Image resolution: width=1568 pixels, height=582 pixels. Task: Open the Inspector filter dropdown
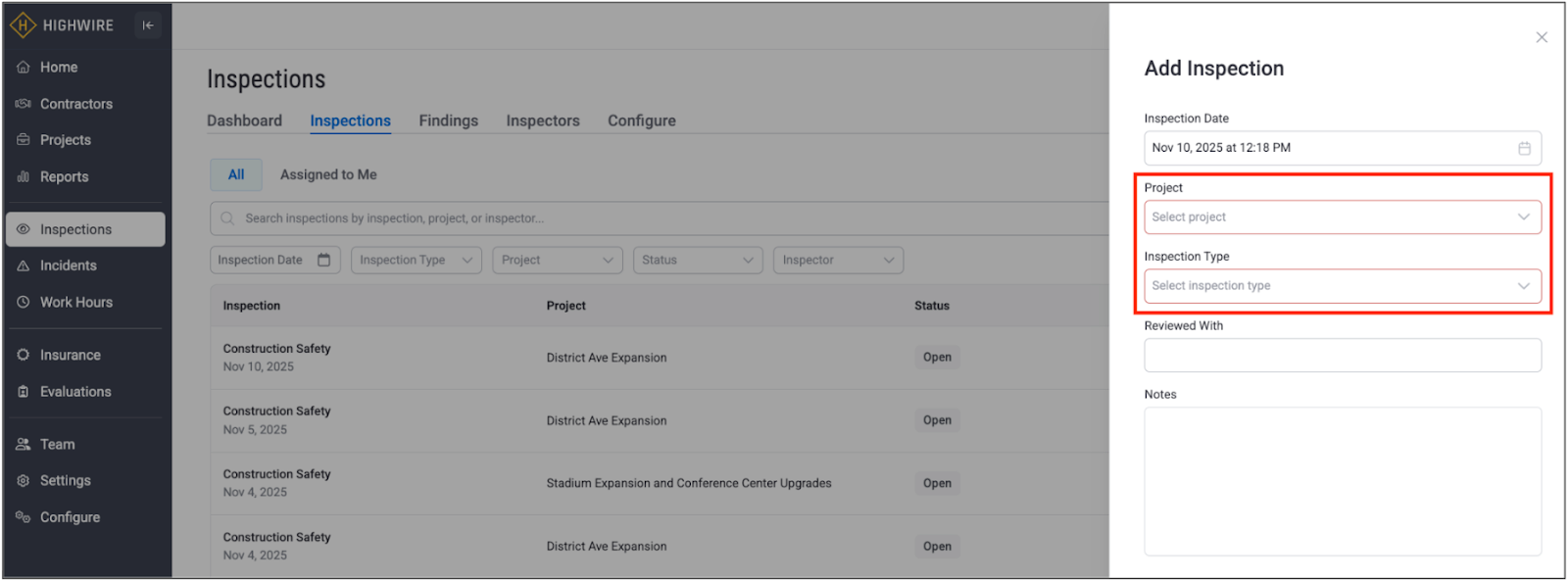click(837, 261)
